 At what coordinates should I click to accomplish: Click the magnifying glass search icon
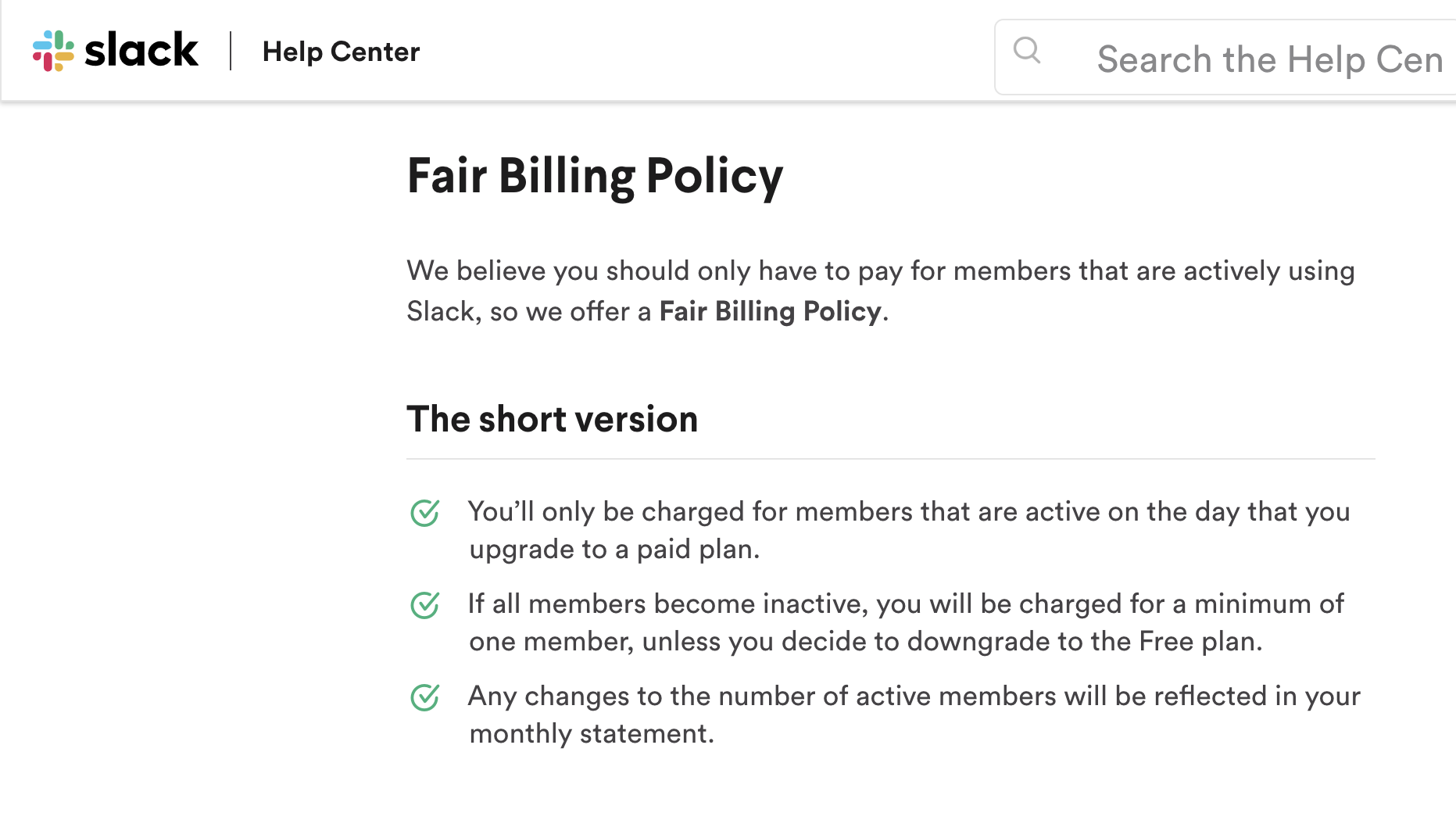[x=1027, y=51]
